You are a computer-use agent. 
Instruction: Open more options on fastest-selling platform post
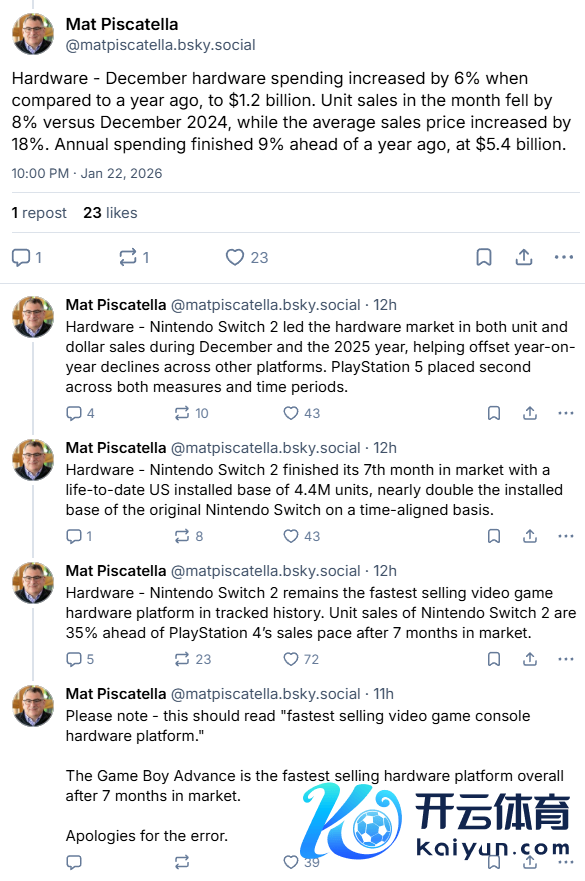[x=566, y=659]
